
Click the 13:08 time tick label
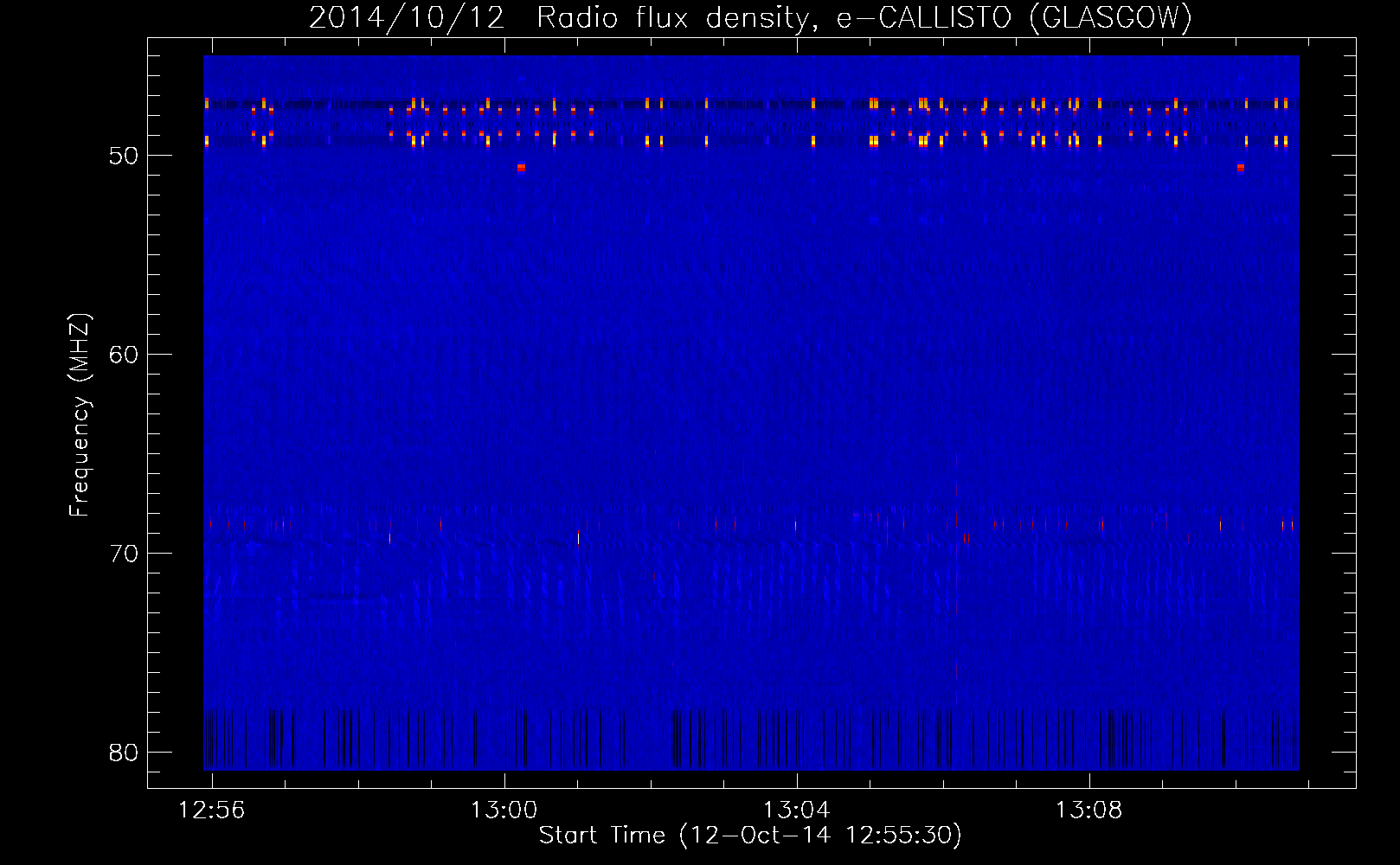(1089, 810)
